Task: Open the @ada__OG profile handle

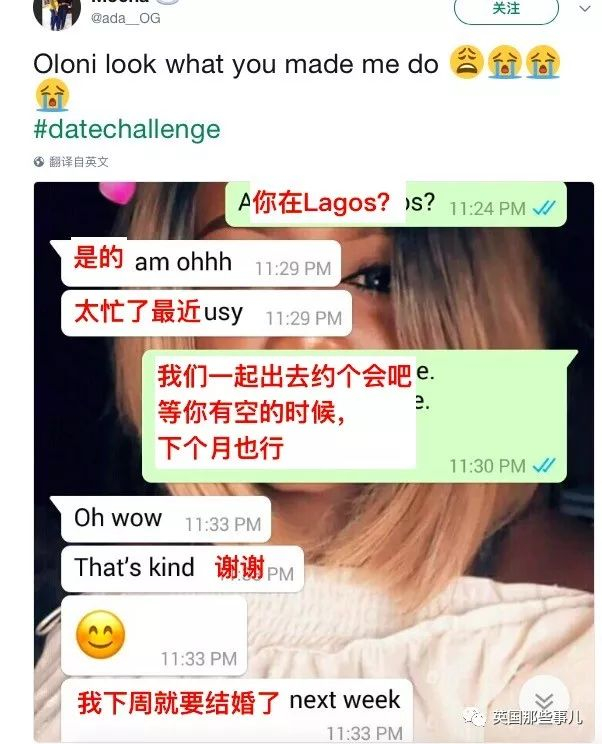Action: (126, 18)
